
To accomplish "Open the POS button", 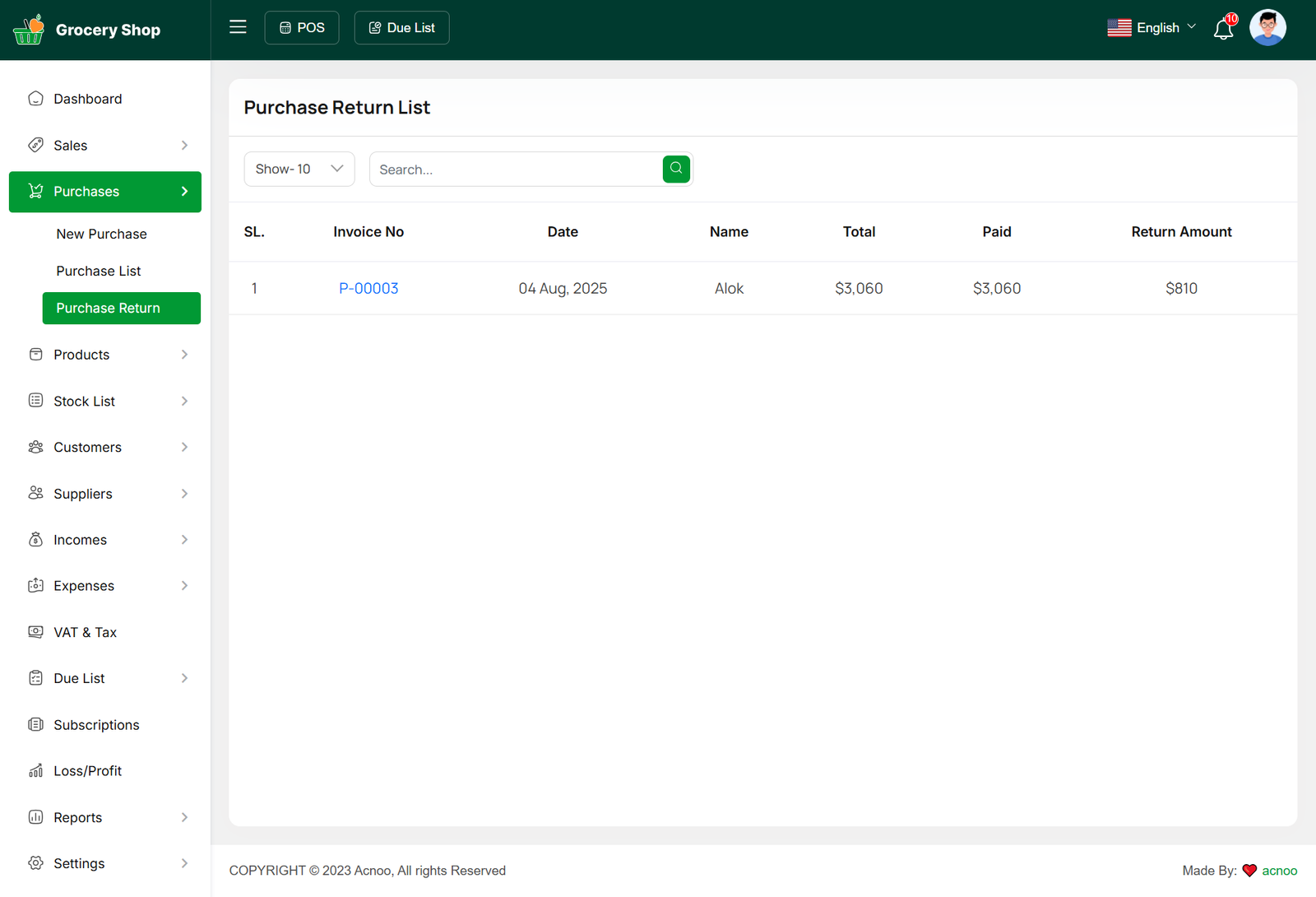I will tap(302, 28).
